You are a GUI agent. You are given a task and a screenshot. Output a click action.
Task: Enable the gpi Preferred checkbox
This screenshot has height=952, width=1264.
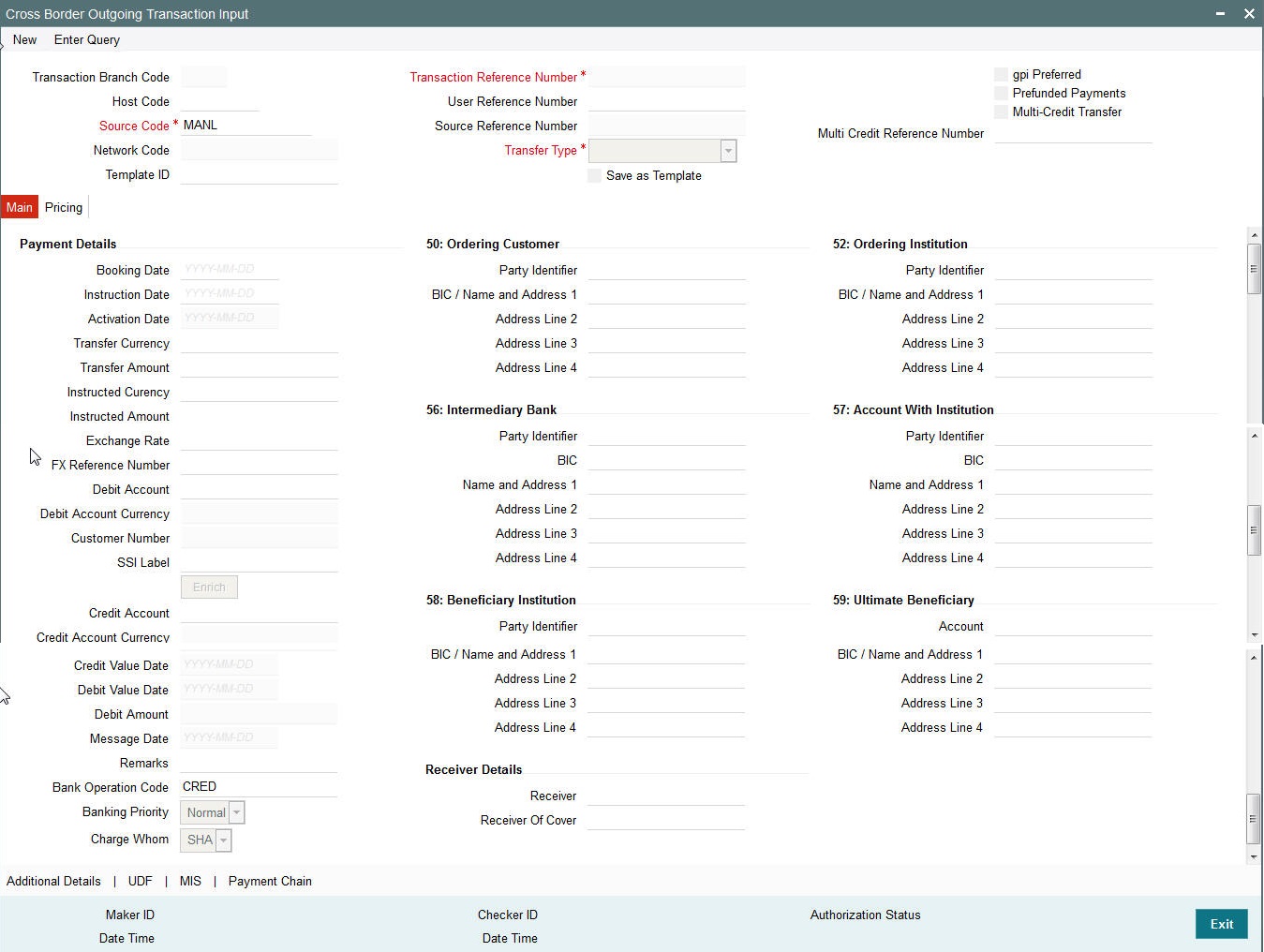pyautogui.click(x=1001, y=74)
